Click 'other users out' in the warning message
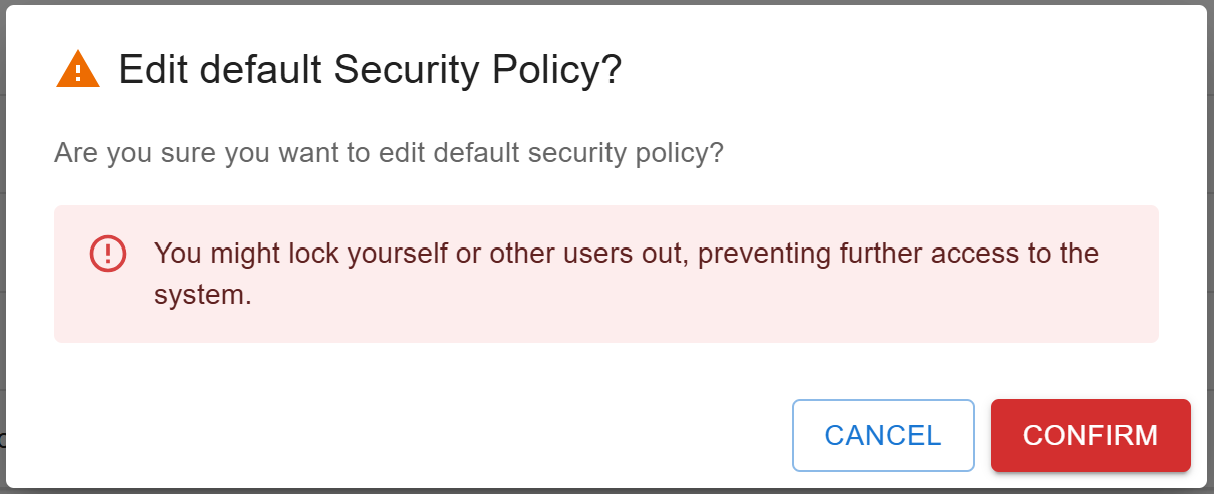The height and width of the screenshot is (494, 1214). [587, 253]
